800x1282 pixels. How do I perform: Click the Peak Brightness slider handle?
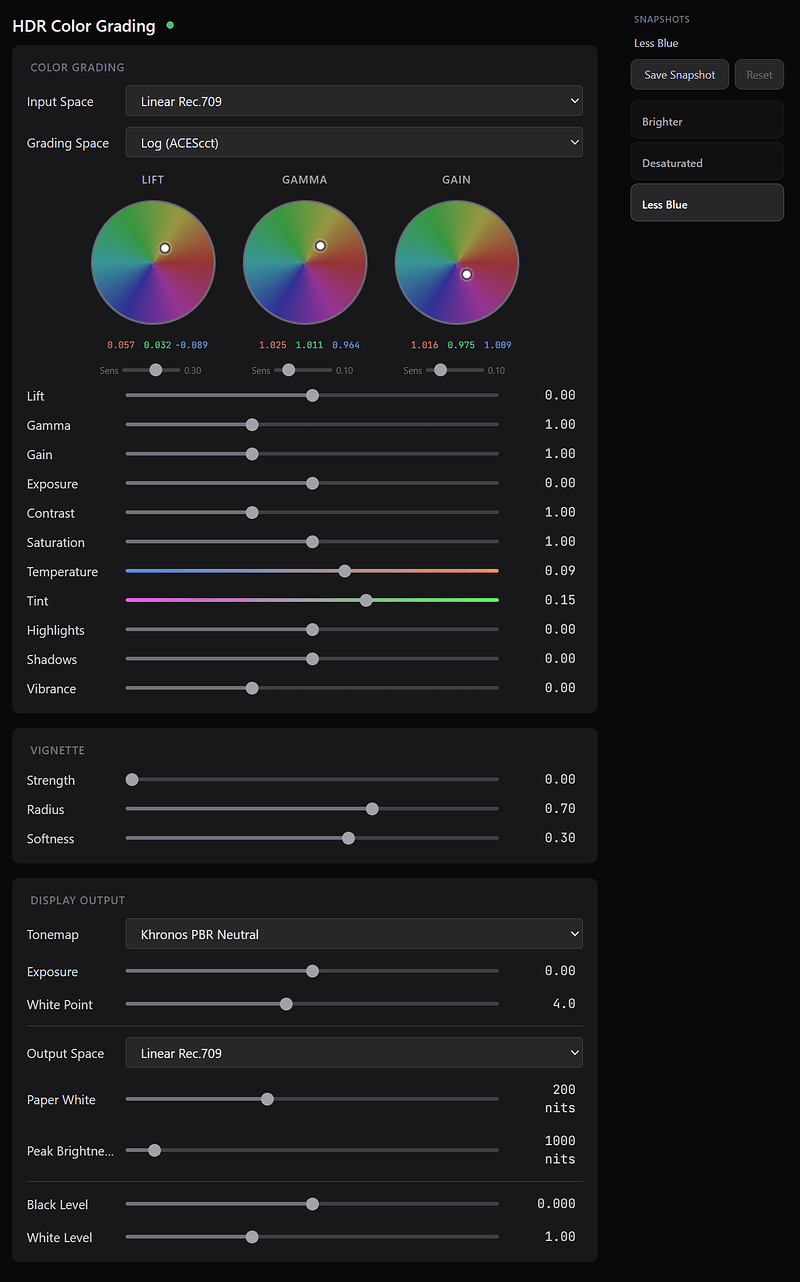click(154, 1150)
